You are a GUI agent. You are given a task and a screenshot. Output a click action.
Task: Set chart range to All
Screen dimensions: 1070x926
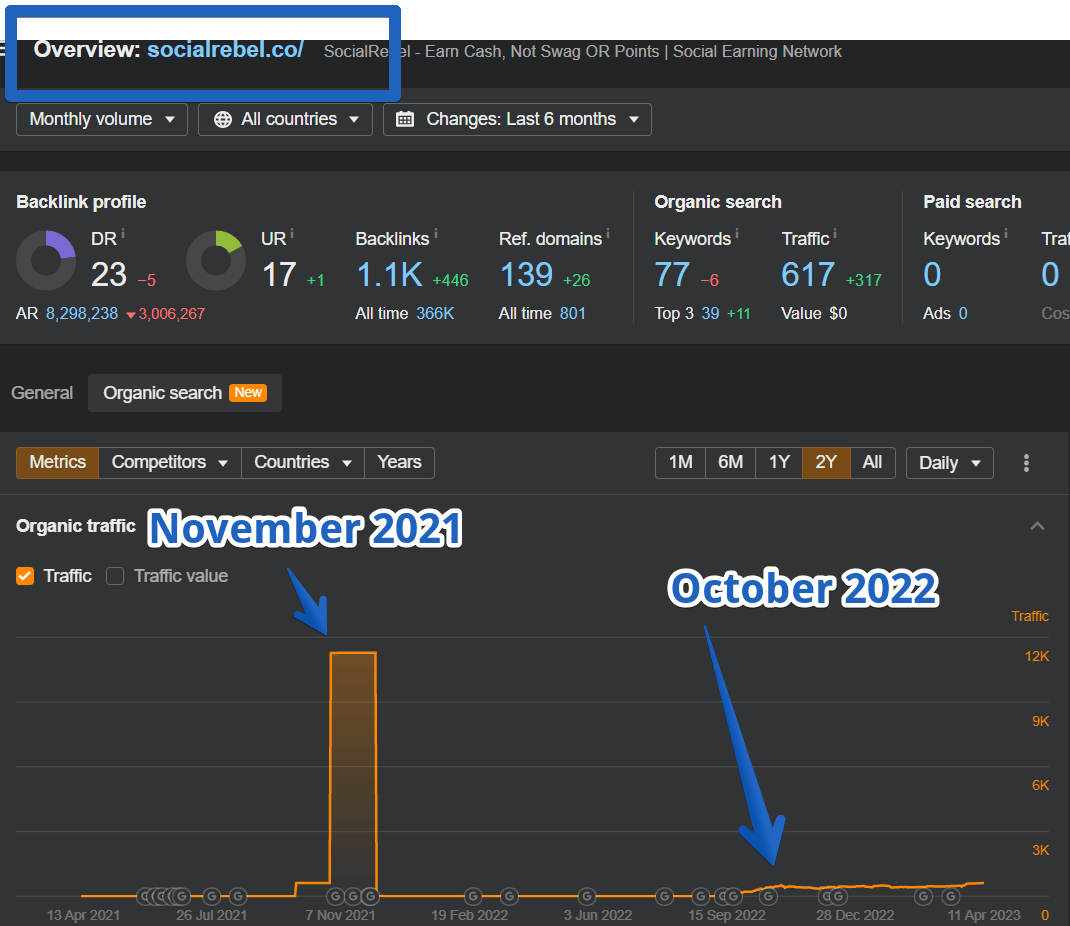click(872, 463)
